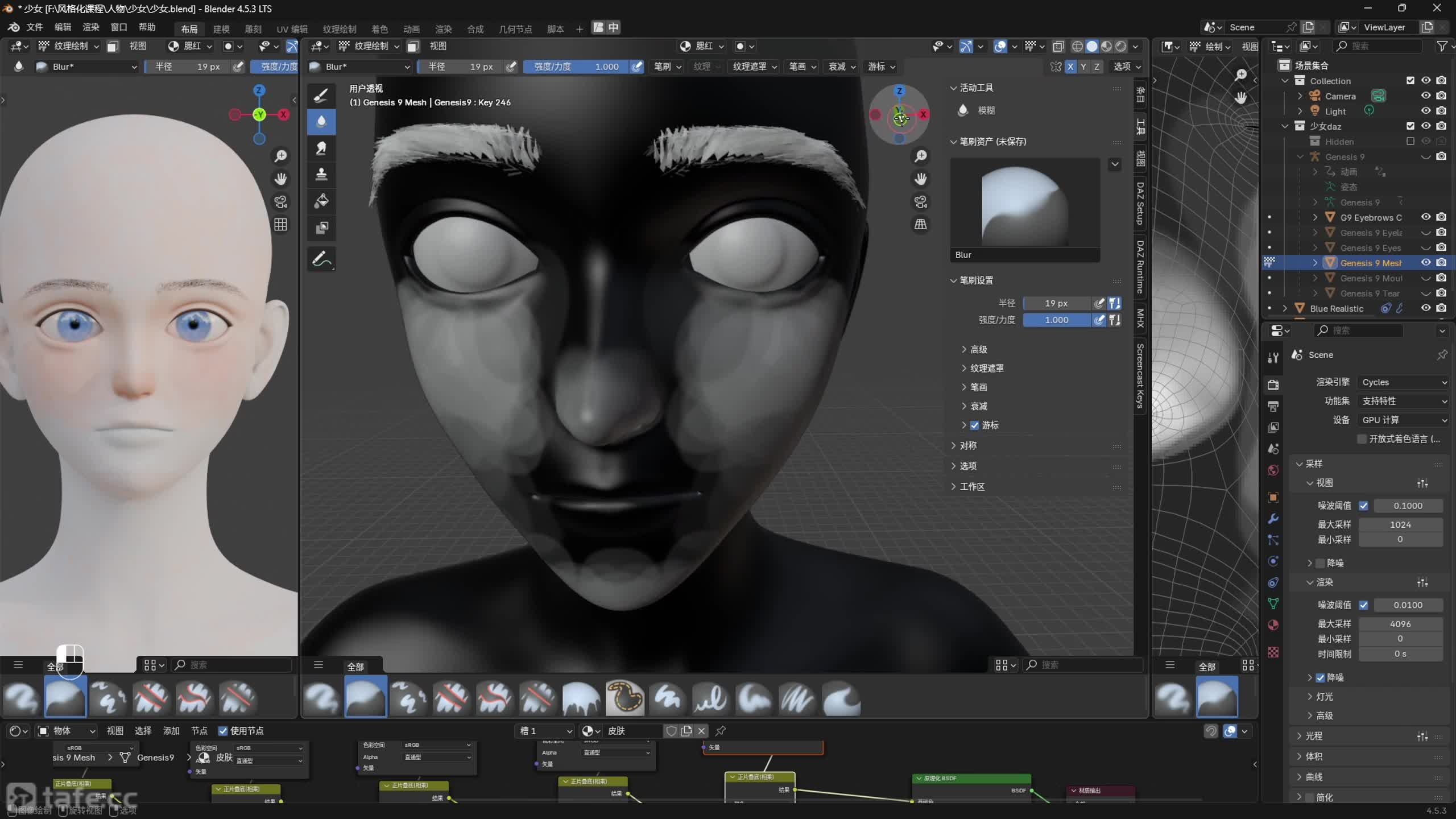The image size is (1456, 819).
Task: Open the 文件 menu
Action: pyautogui.click(x=35, y=27)
